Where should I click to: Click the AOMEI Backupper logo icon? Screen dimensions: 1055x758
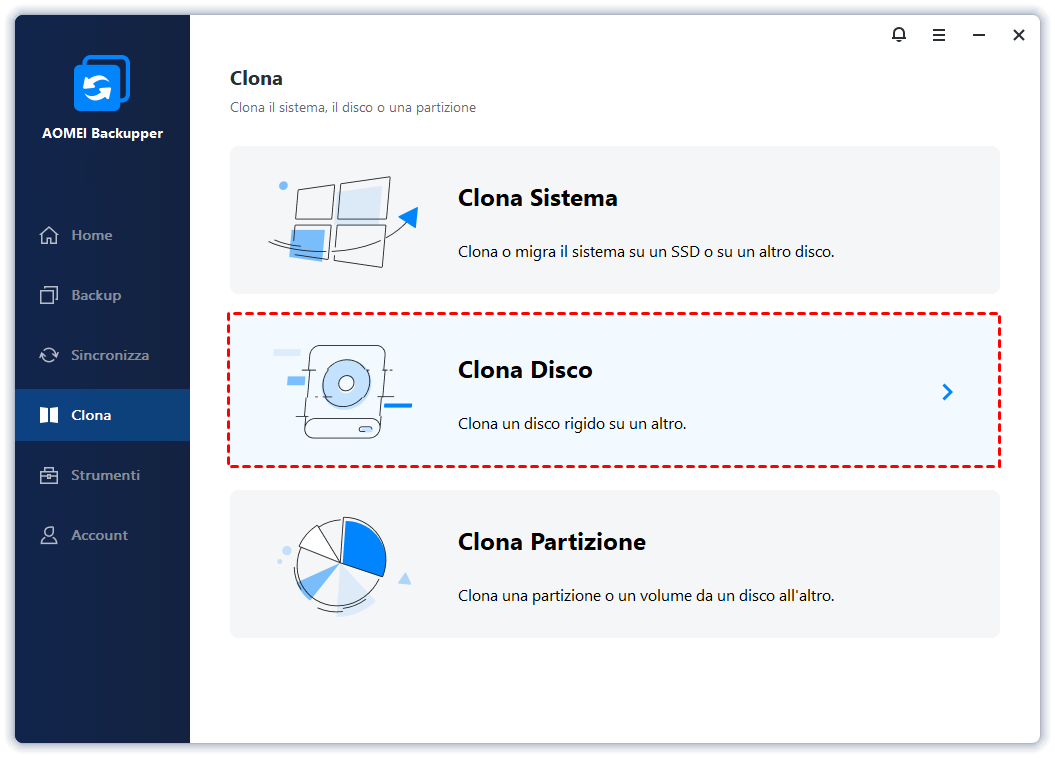click(102, 83)
